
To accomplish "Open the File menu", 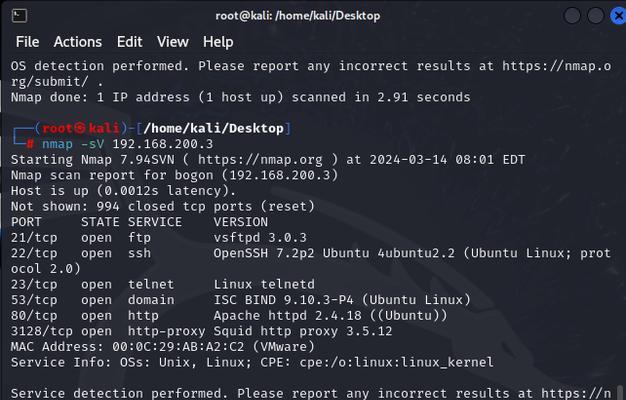I will click(28, 42).
